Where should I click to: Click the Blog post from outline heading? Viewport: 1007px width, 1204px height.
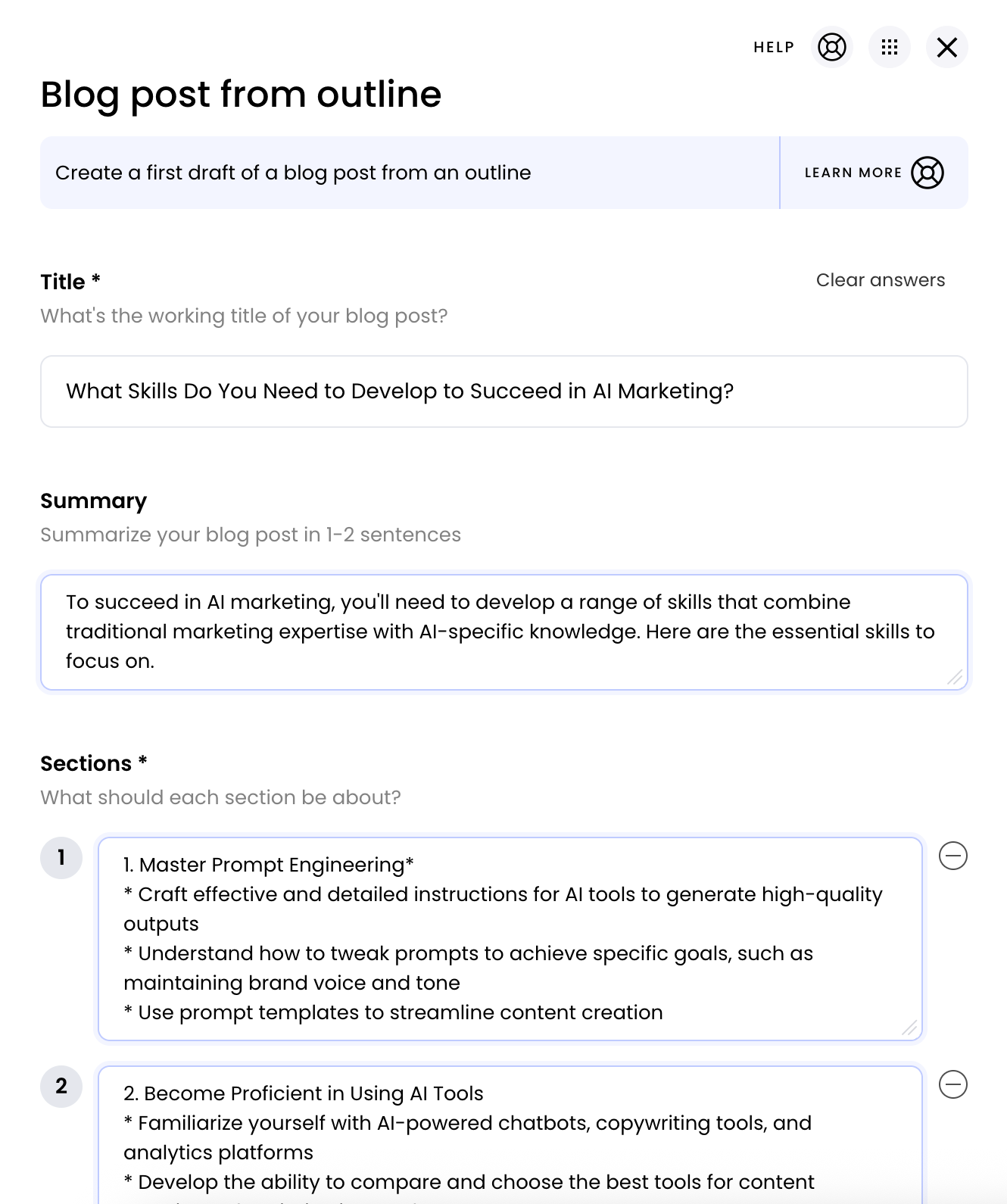click(241, 95)
